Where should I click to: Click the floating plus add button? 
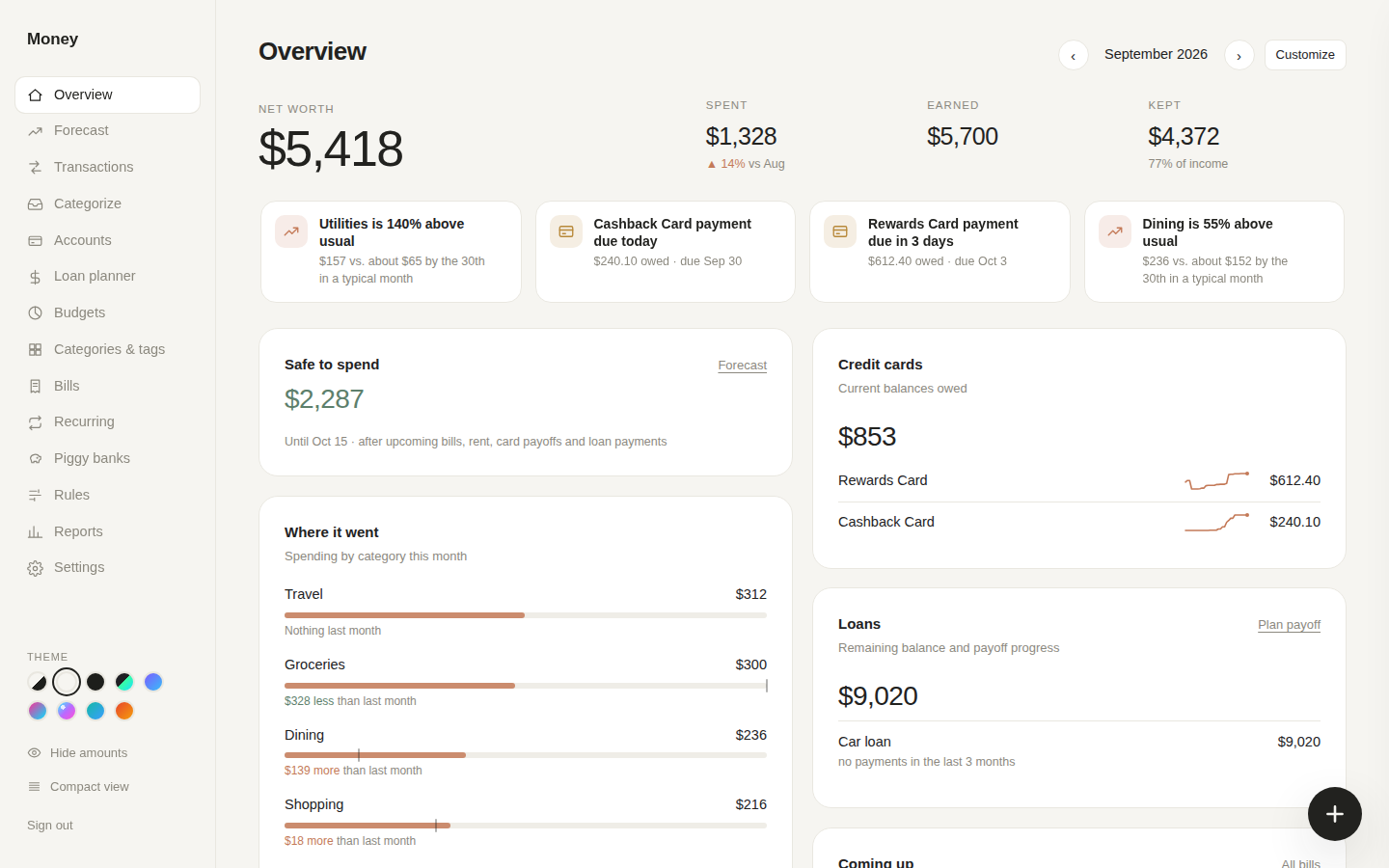point(1335,814)
